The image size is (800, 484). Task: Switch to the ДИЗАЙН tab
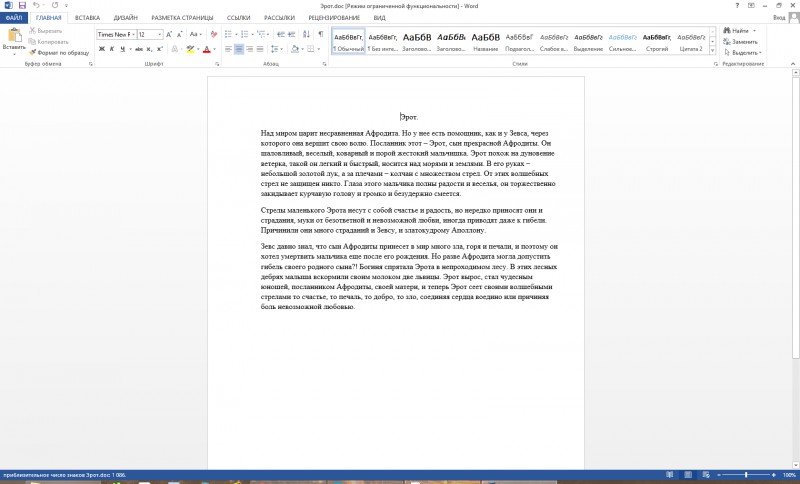coord(126,18)
